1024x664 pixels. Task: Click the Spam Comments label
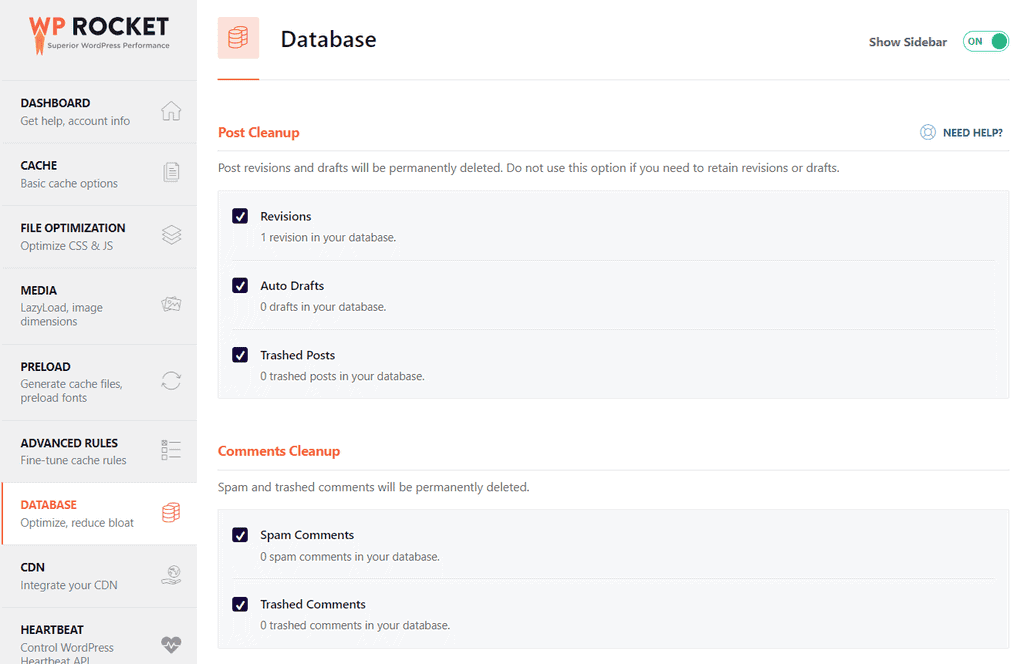[x=307, y=535]
